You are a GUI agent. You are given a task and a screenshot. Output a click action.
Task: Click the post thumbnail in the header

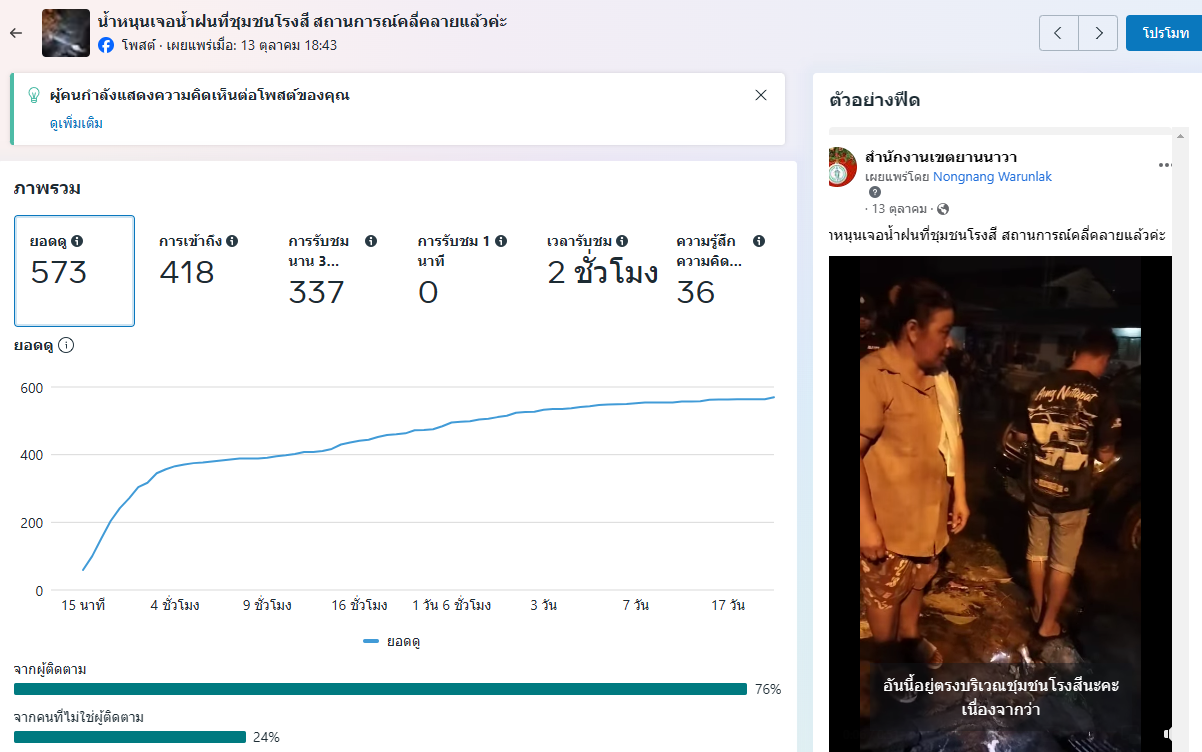pyautogui.click(x=66, y=33)
